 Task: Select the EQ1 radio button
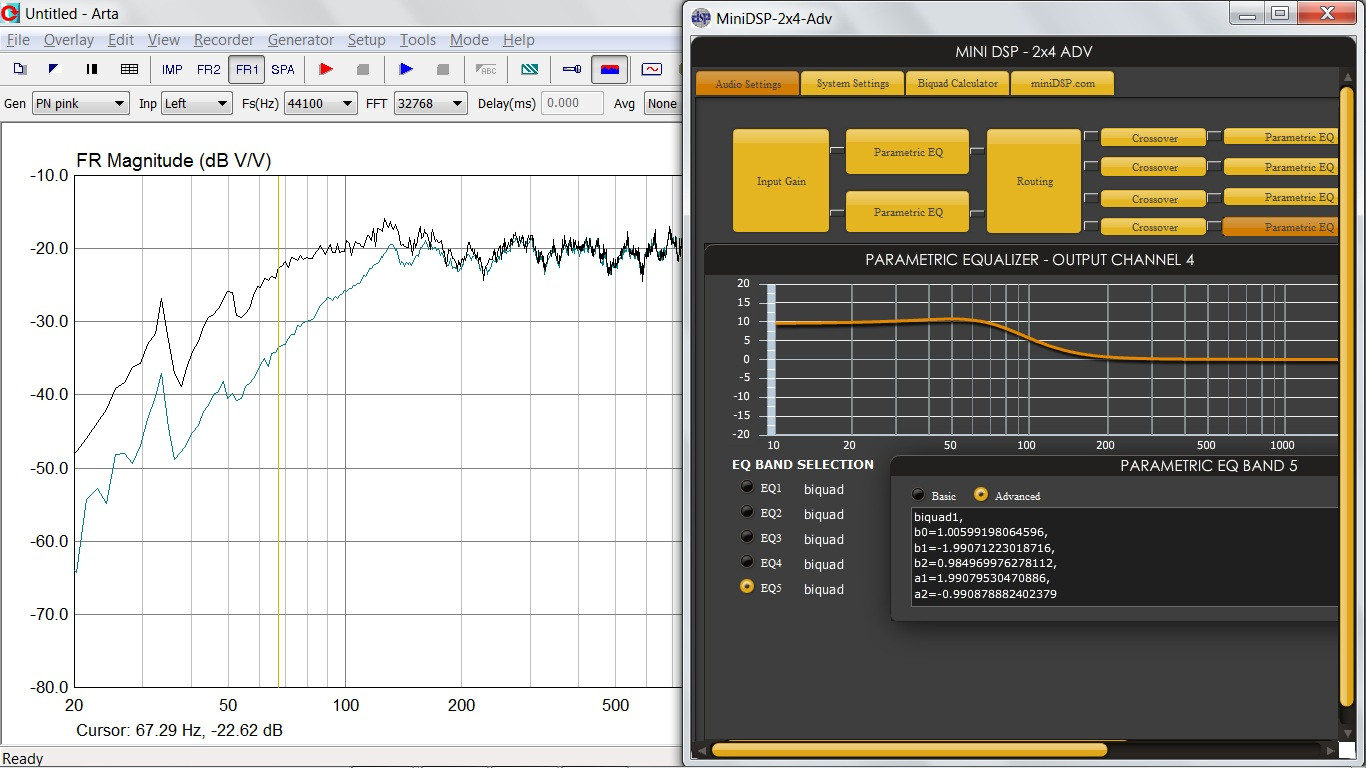[747, 487]
